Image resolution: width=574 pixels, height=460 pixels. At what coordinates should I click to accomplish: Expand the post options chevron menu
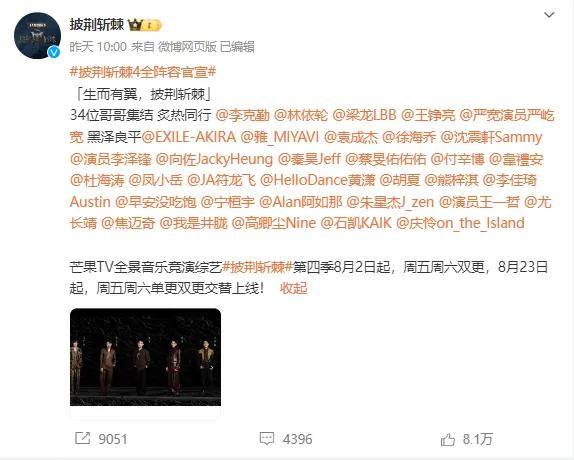click(x=549, y=15)
